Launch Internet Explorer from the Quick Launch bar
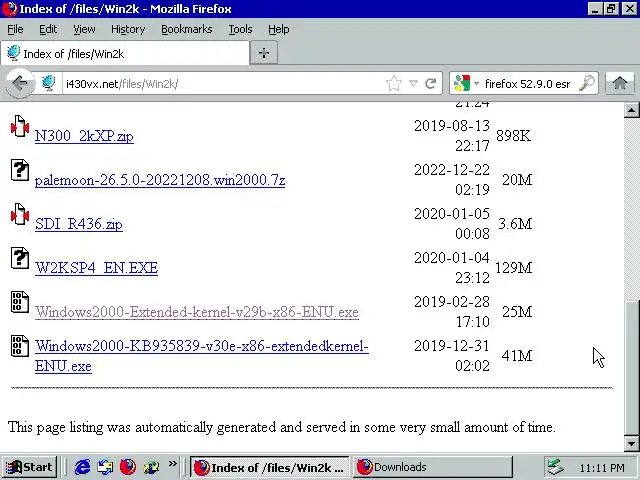The image size is (640, 480). 82,467
